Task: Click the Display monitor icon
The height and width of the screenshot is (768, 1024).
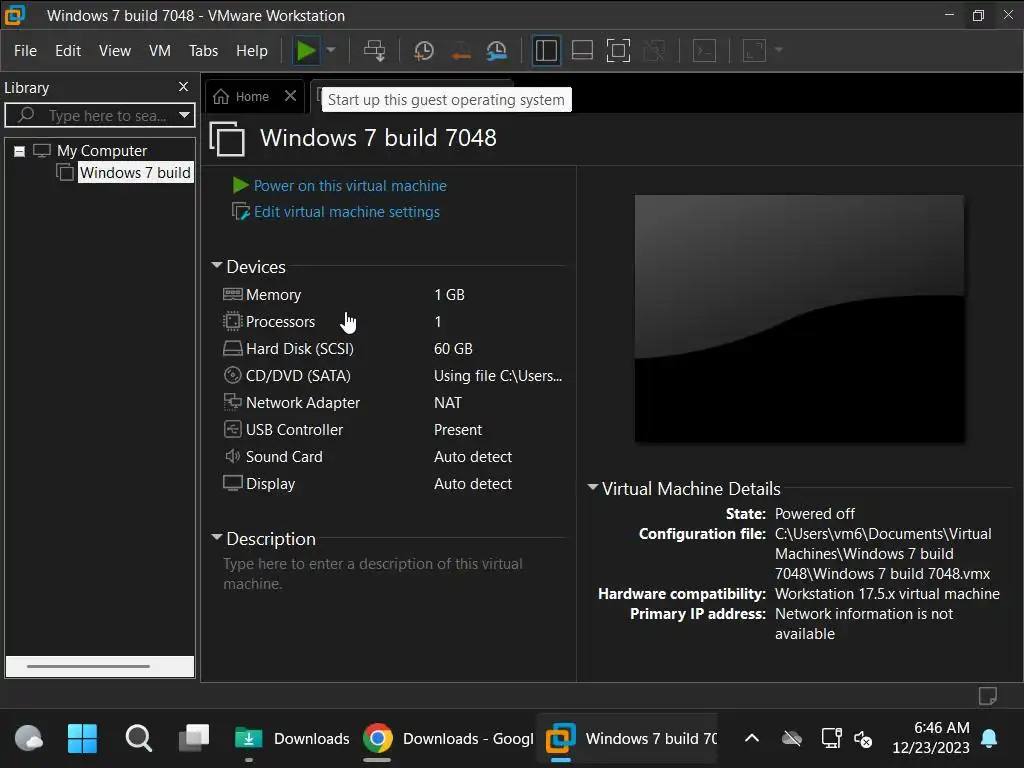Action: [232, 483]
